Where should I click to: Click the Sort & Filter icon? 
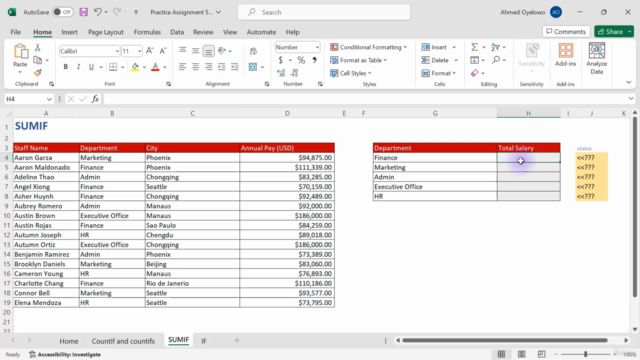(496, 47)
